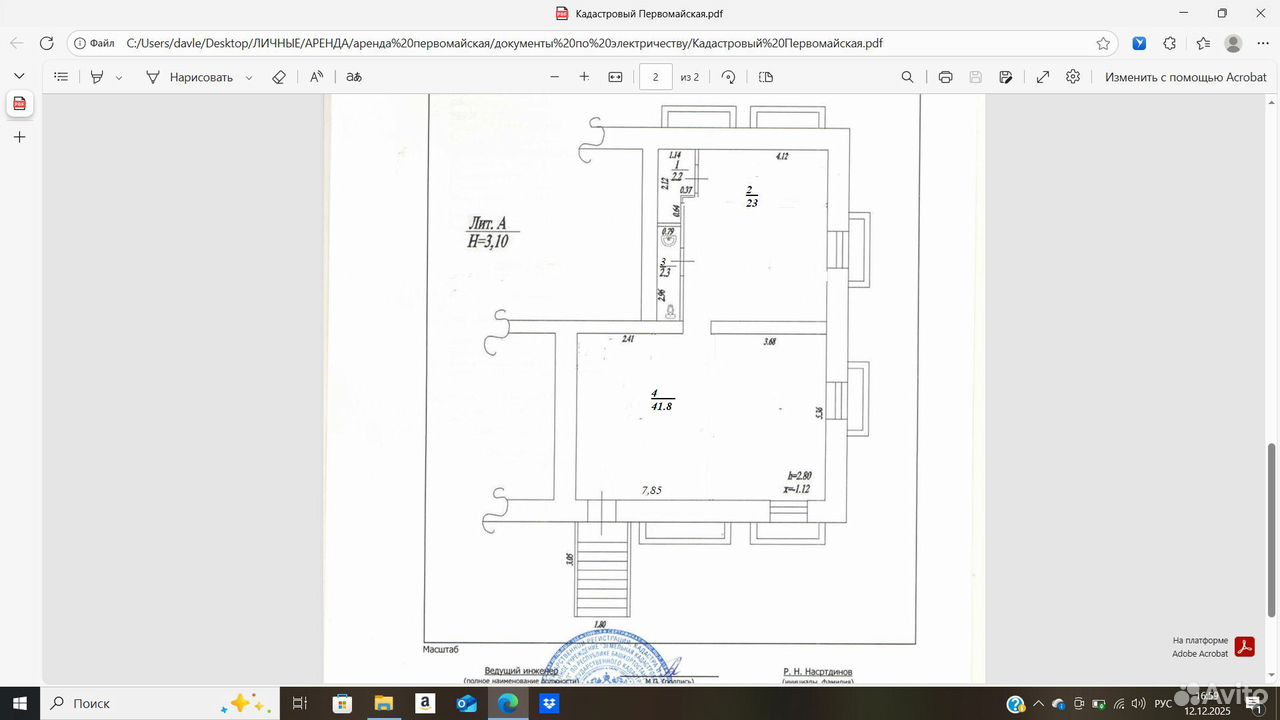Open Edge Settings and more menu
The height and width of the screenshot is (720, 1280).
click(1263, 43)
